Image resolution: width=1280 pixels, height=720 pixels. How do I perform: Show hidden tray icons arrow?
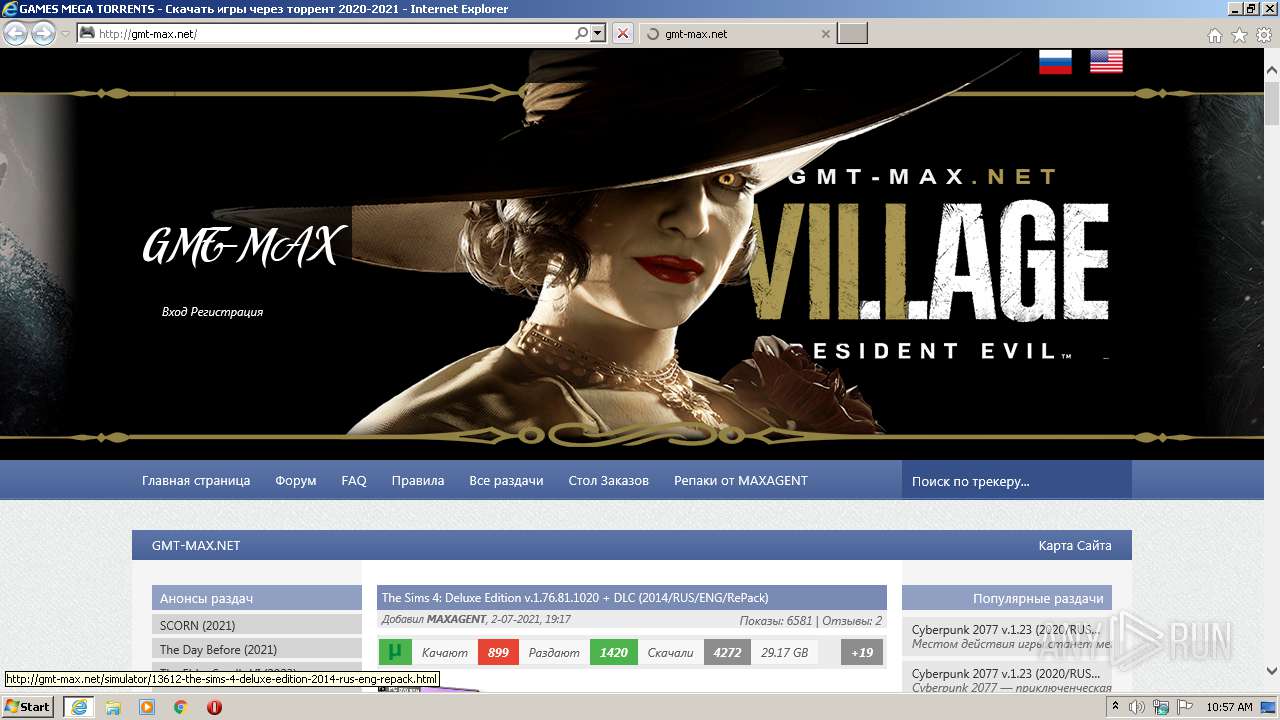click(x=1116, y=707)
